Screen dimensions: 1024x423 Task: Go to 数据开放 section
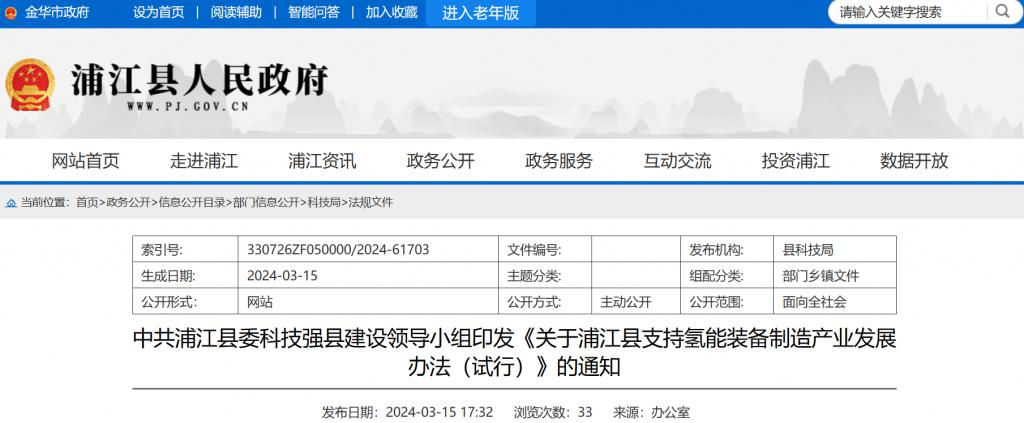pyautogui.click(x=914, y=160)
